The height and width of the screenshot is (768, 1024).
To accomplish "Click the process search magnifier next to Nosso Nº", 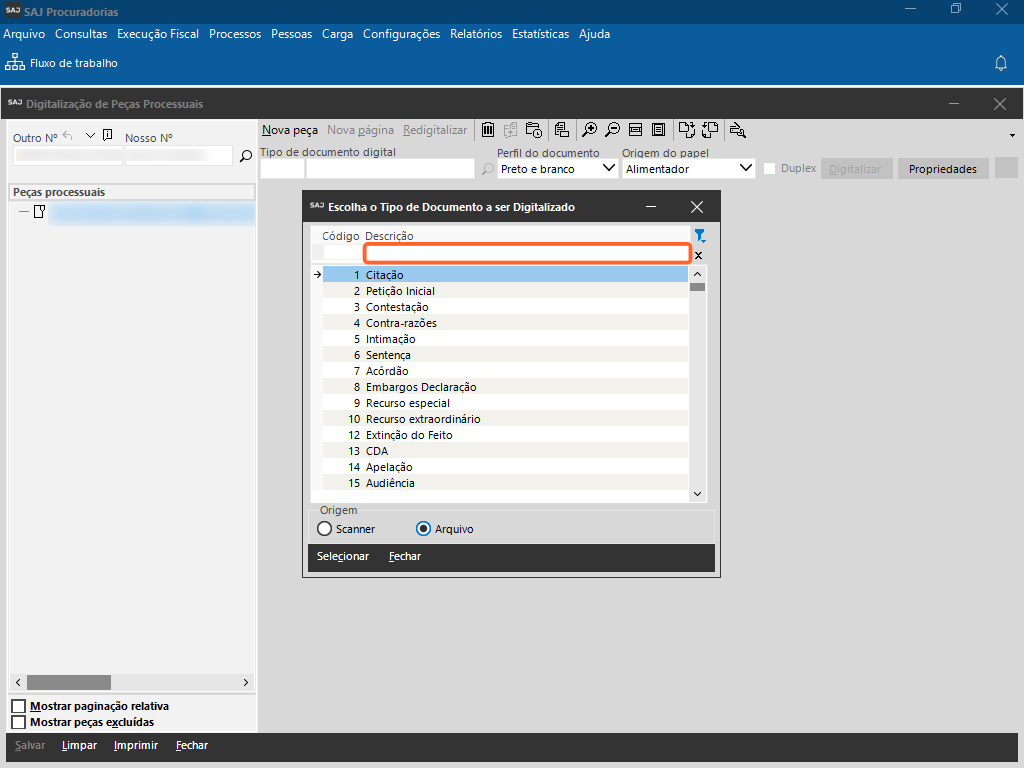I will click(246, 156).
